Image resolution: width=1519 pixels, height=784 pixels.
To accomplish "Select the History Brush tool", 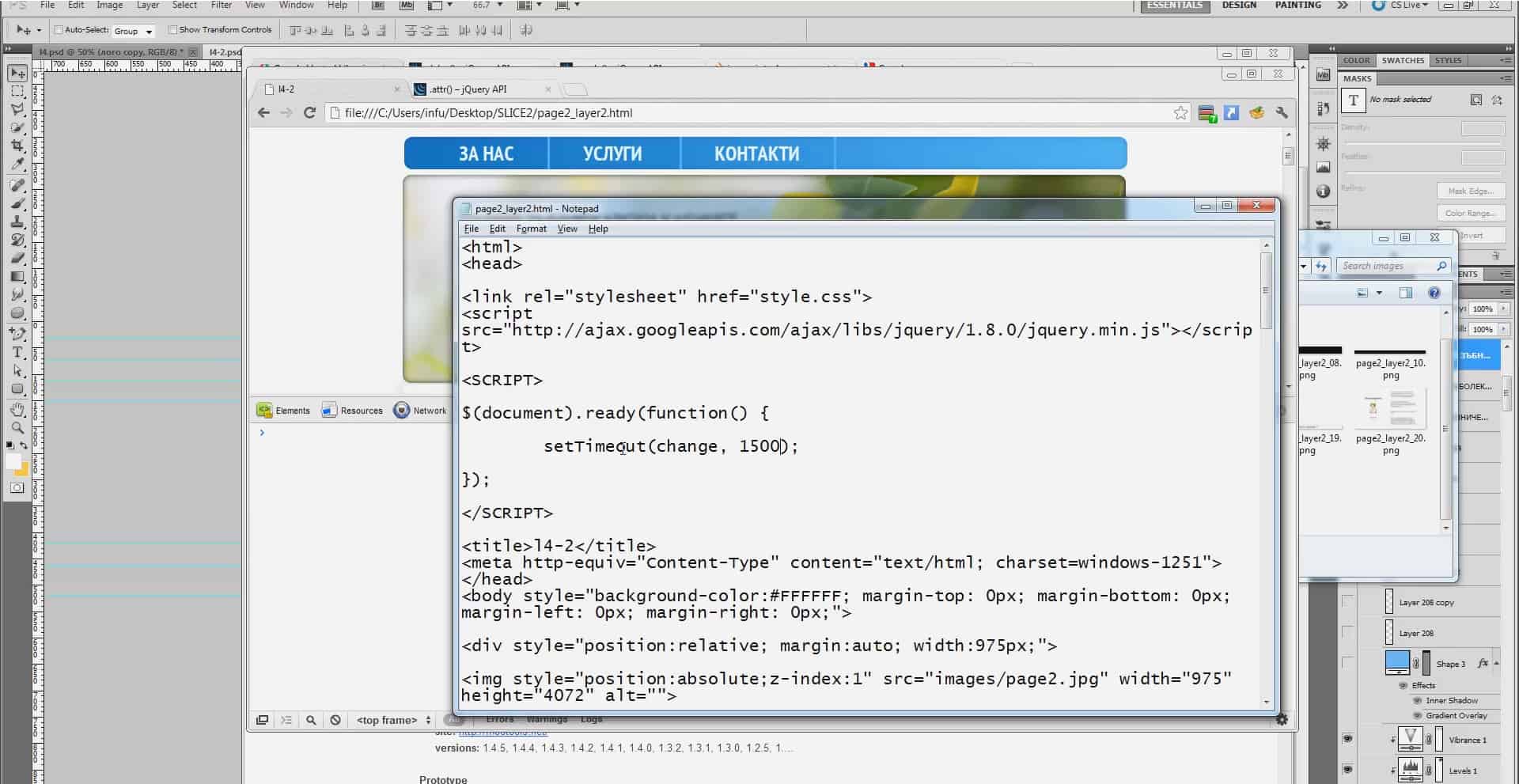I will pyautogui.click(x=17, y=241).
